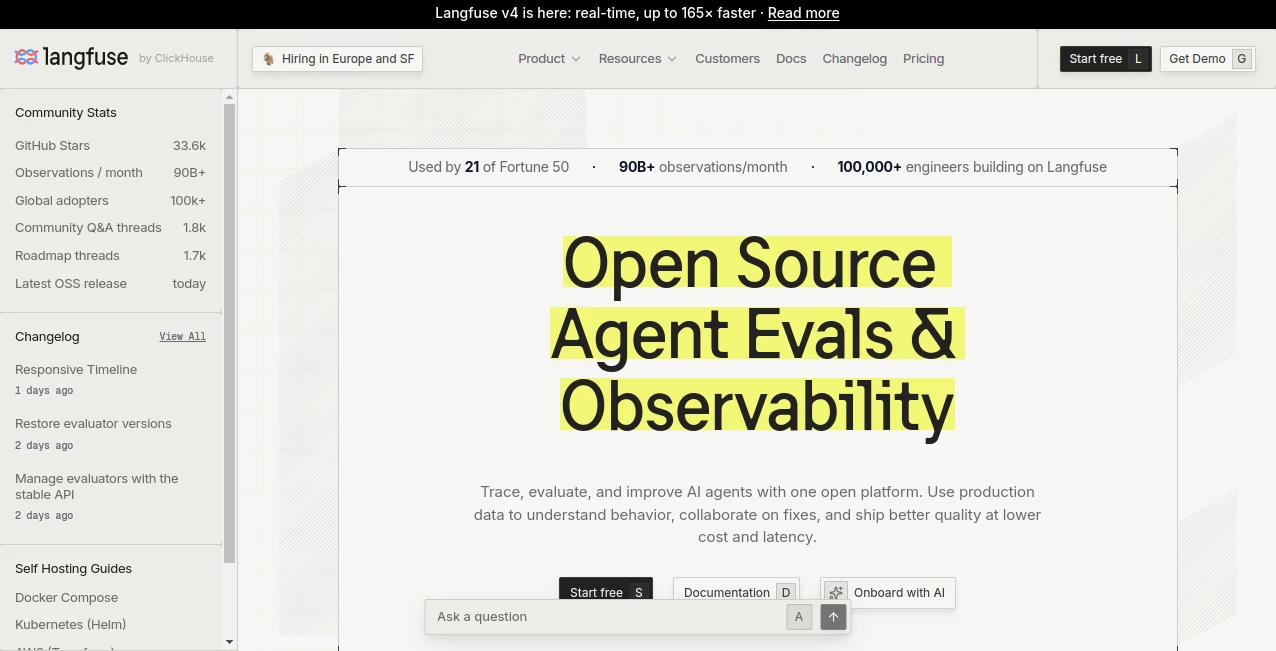Screen dimensions: 1276x651
Task: Click the sidebar vertical scrollbar
Action: click(x=229, y=333)
